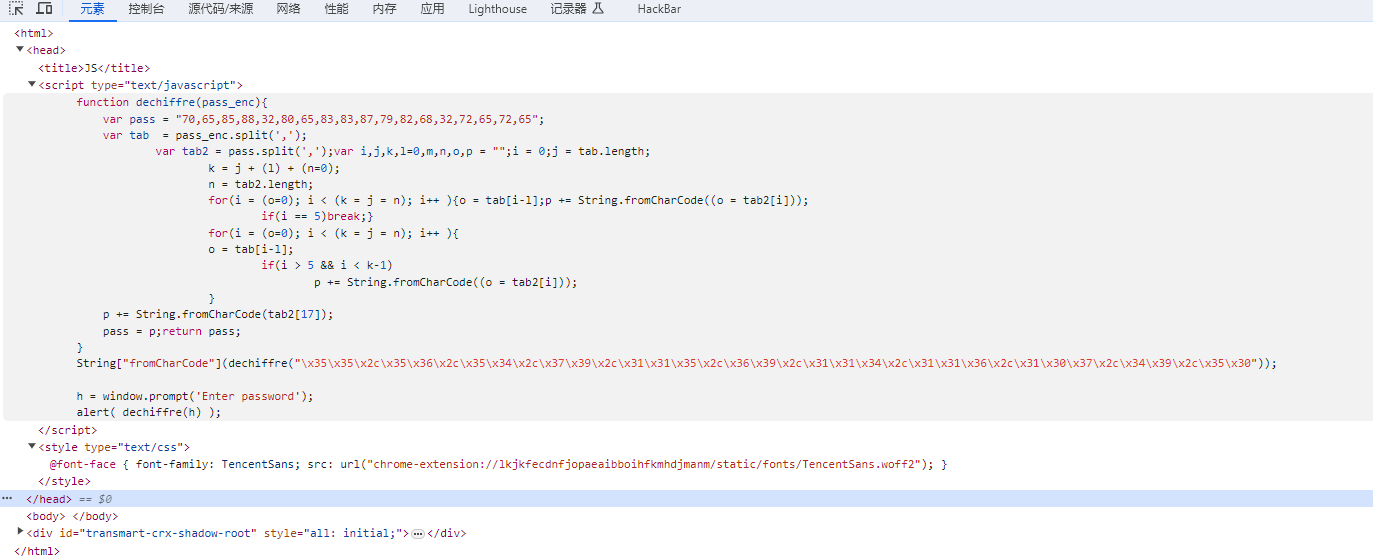
Task: Toggle the device toolbar icon
Action: (x=44, y=9)
